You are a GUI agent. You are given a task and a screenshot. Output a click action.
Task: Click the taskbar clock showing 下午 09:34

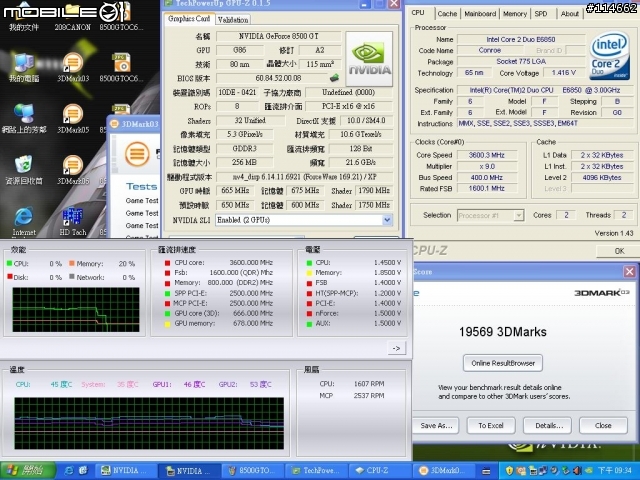coord(615,471)
